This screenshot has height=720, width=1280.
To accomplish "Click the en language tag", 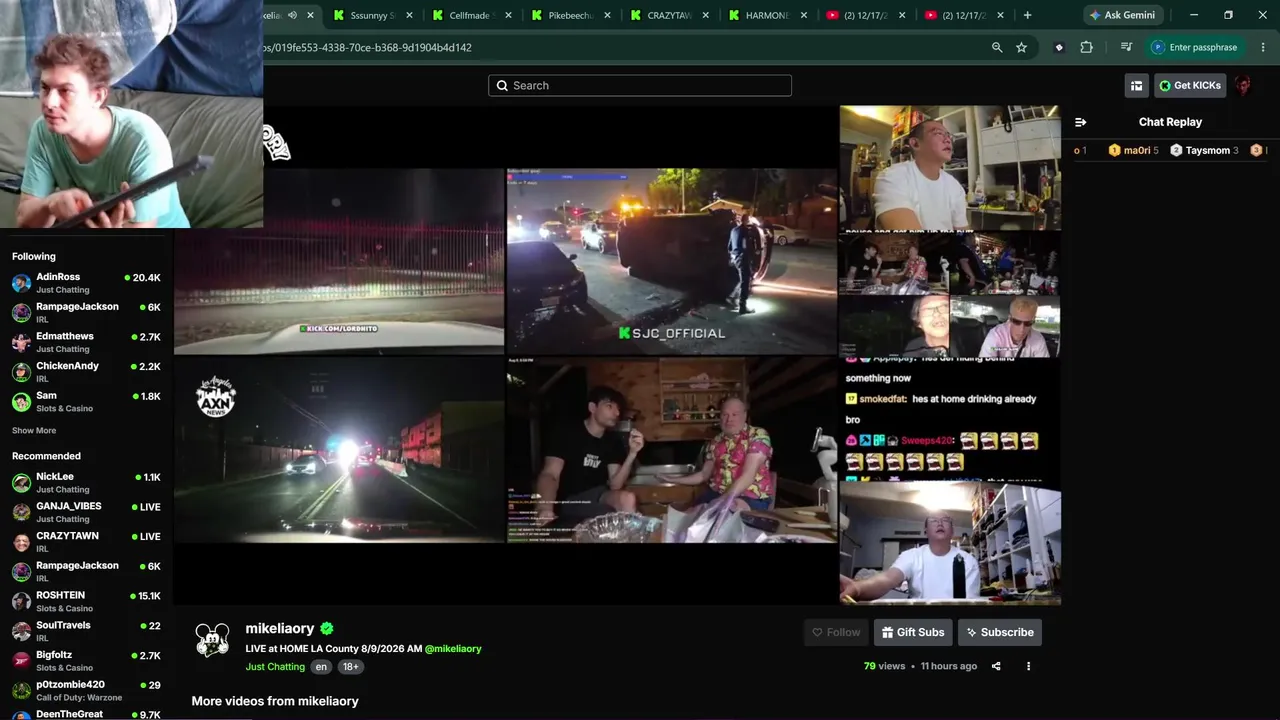I will pyautogui.click(x=321, y=667).
